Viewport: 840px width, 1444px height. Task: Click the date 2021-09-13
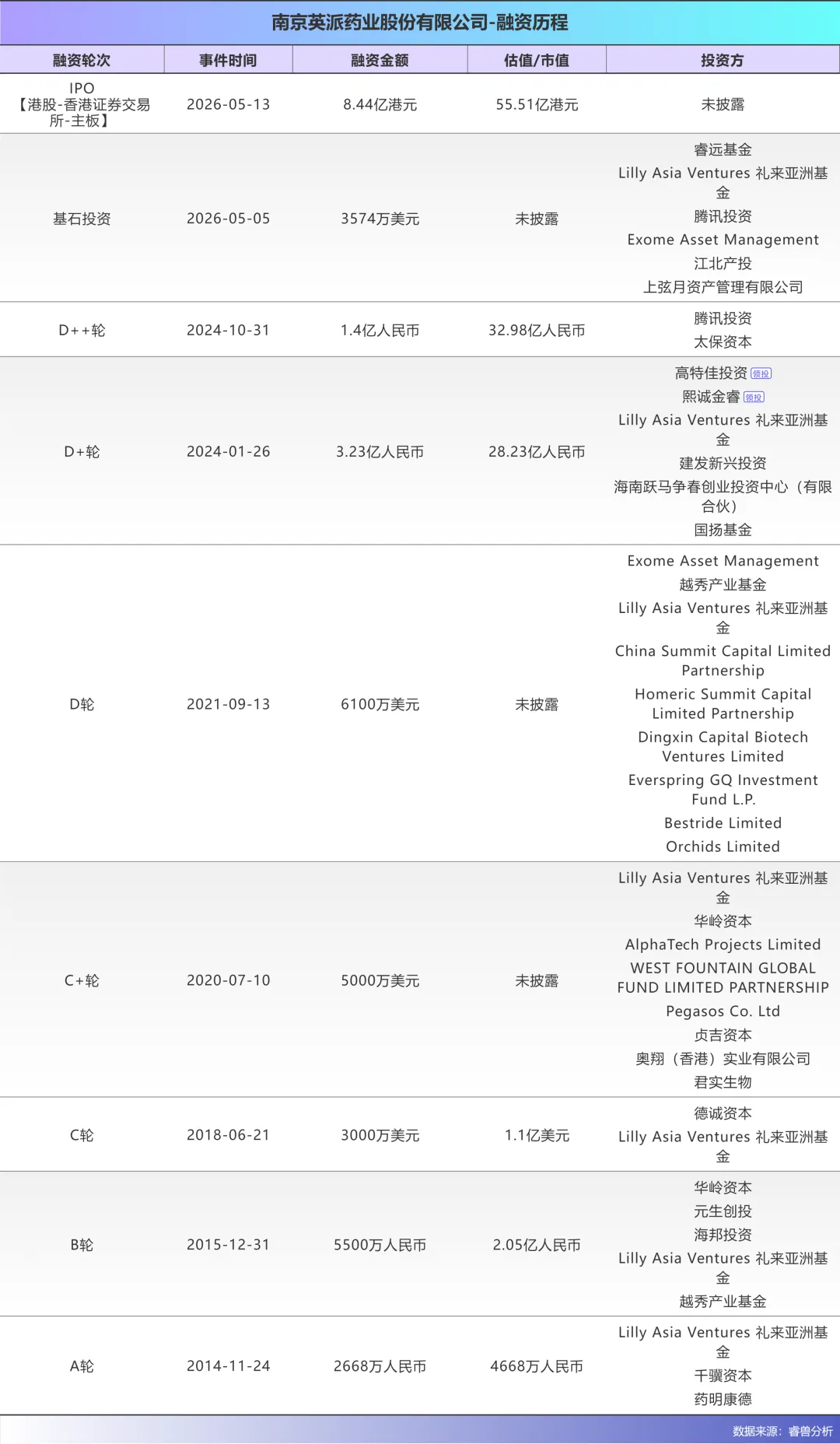(228, 704)
